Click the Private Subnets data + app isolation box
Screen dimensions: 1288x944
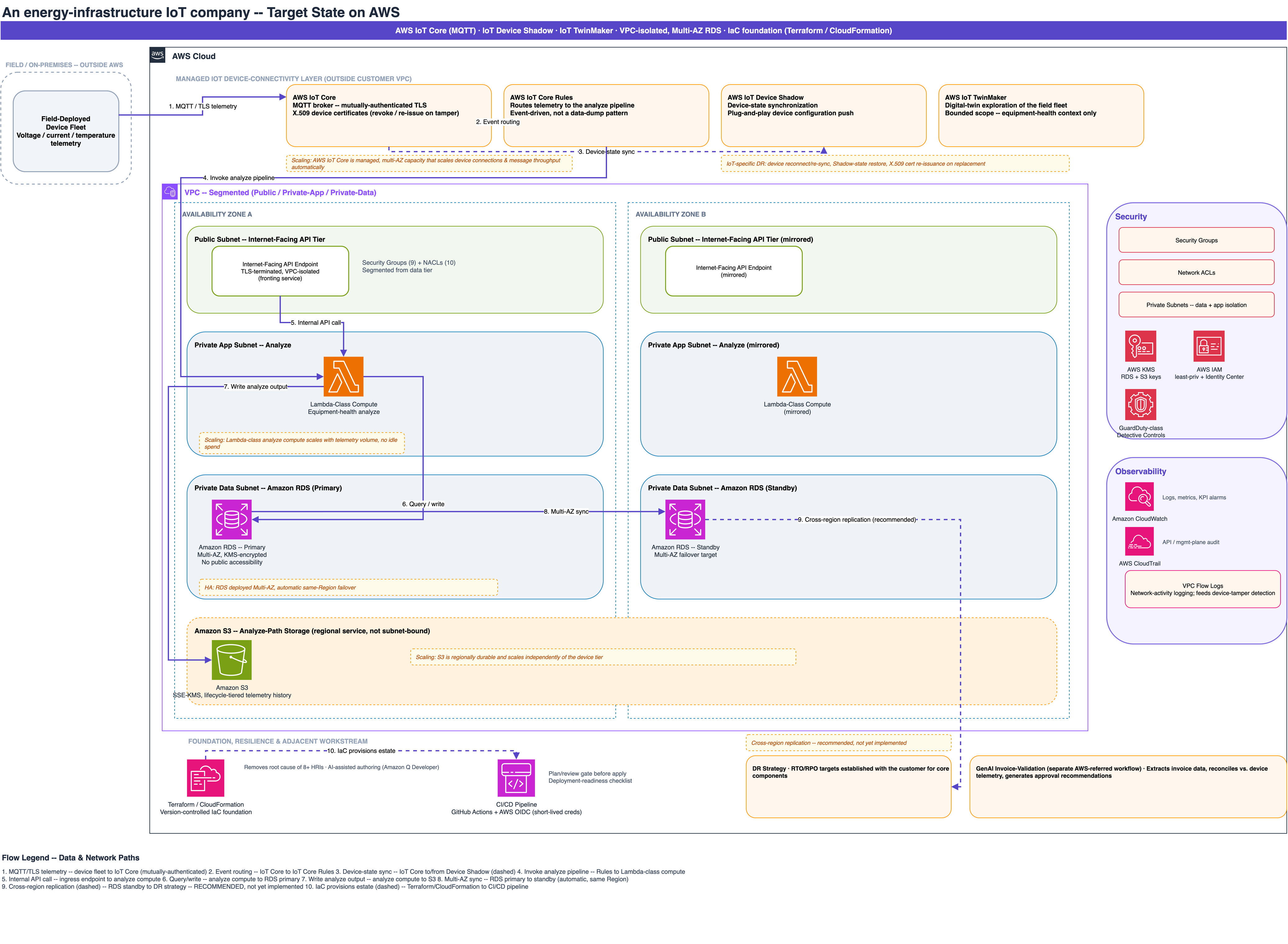coord(1196,305)
